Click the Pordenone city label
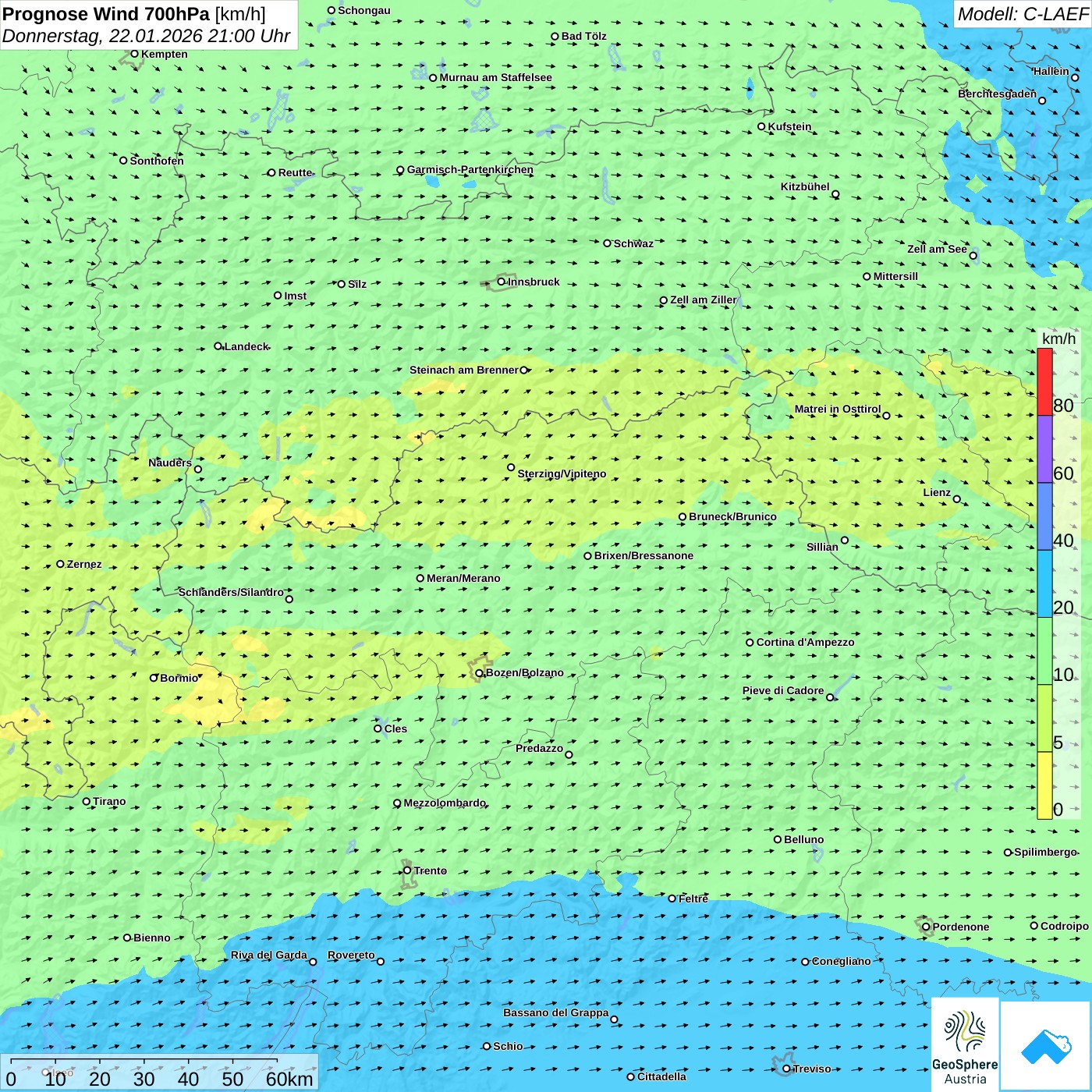 [x=961, y=927]
